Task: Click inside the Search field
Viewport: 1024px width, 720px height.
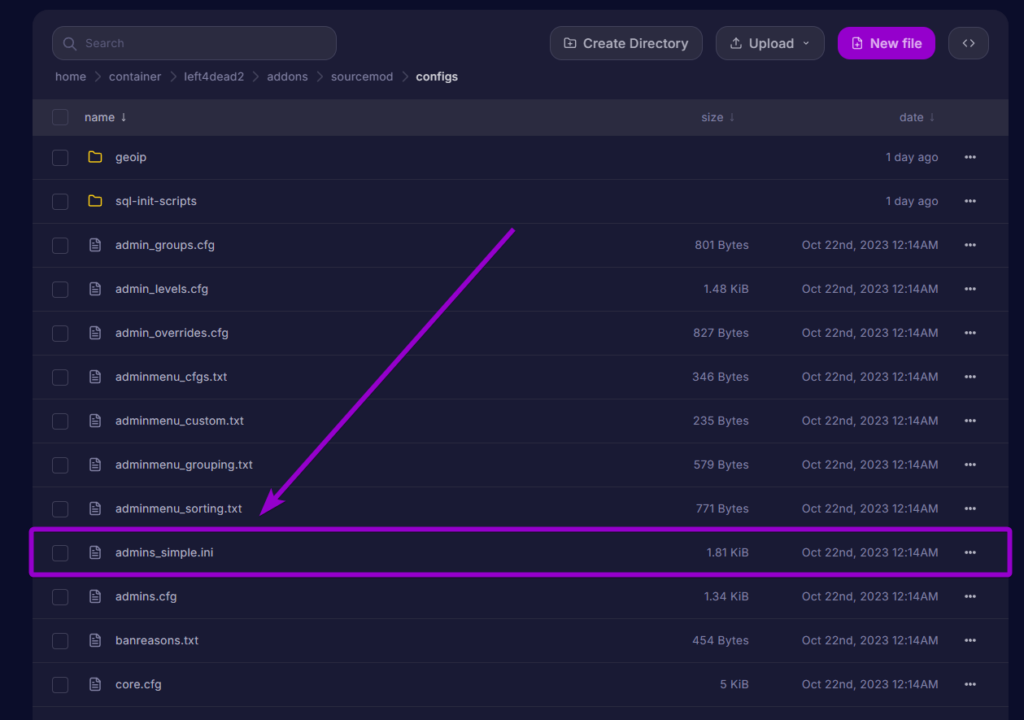Action: coord(193,43)
